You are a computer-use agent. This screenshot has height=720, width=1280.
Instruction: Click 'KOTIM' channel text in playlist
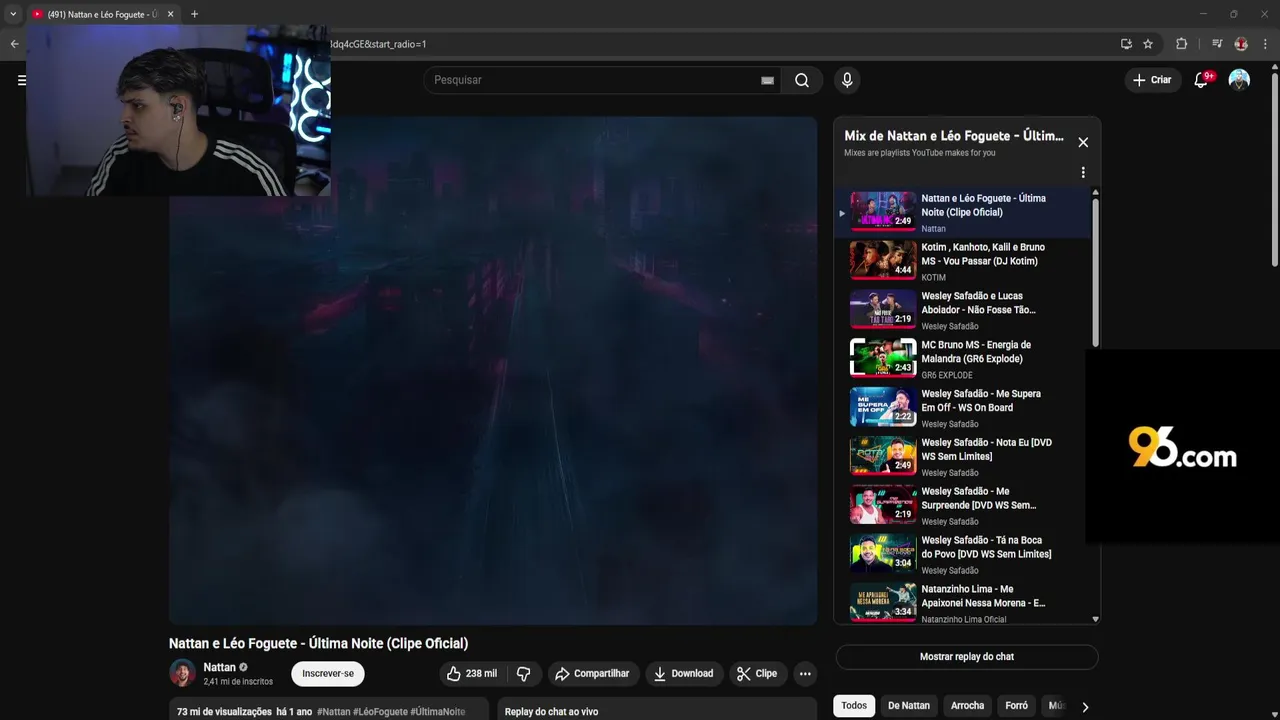933,278
